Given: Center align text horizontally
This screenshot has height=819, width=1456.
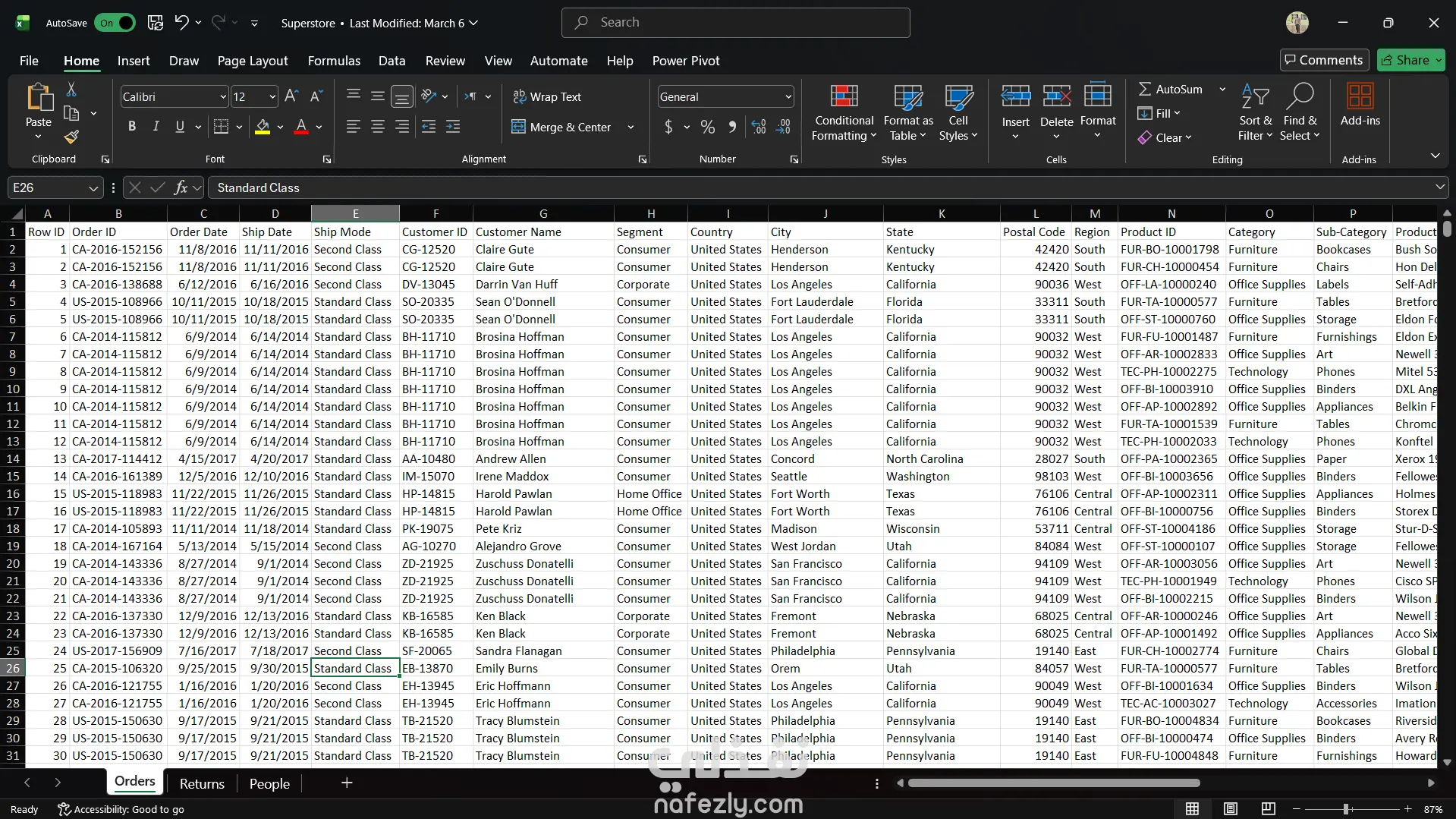Looking at the screenshot, I should click(x=378, y=127).
